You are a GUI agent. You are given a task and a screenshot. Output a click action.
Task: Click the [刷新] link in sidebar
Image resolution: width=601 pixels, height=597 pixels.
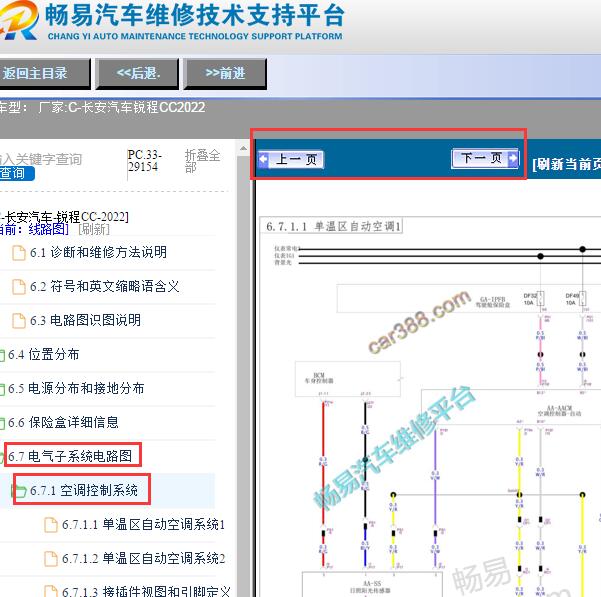coord(94,229)
